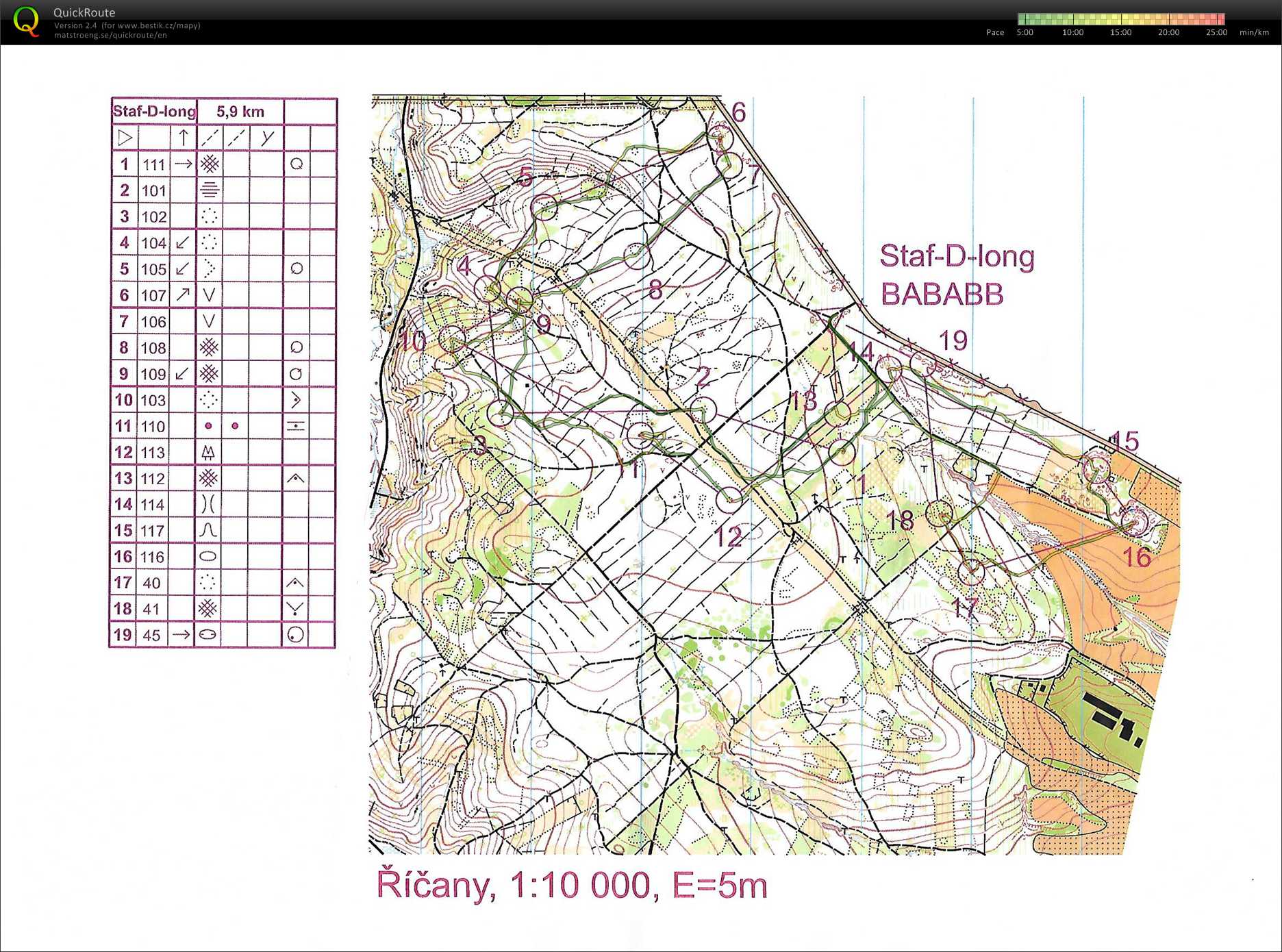This screenshot has width=1282, height=952.
Task: Click the pace color gradient bar
Action: click(1120, 19)
